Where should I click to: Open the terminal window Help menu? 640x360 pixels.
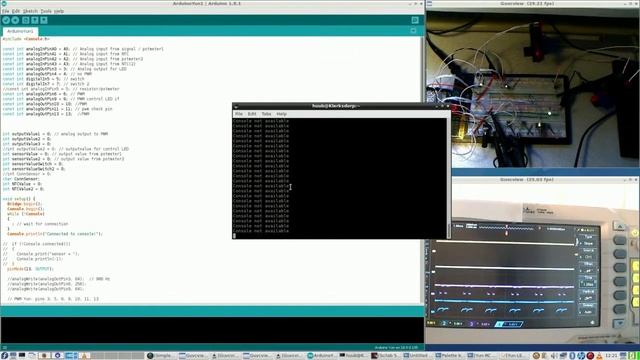tap(281, 114)
